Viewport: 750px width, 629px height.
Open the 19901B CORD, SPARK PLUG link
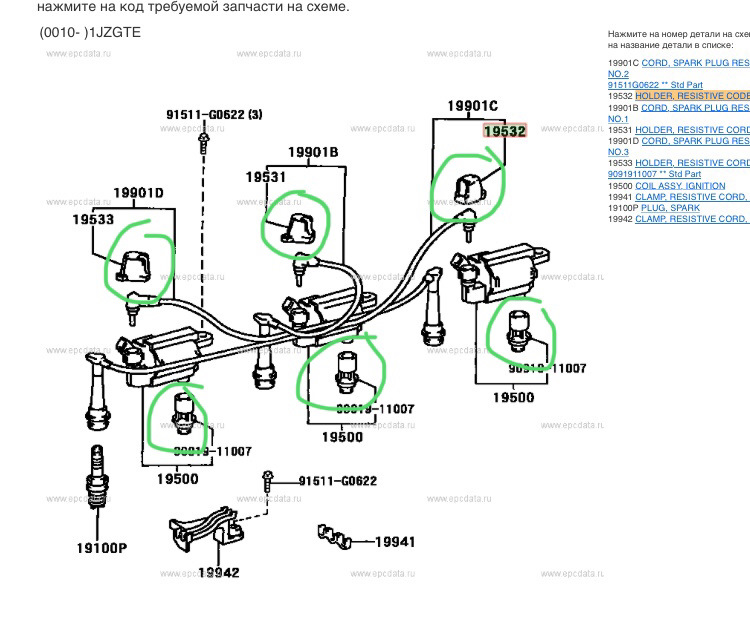click(x=695, y=108)
